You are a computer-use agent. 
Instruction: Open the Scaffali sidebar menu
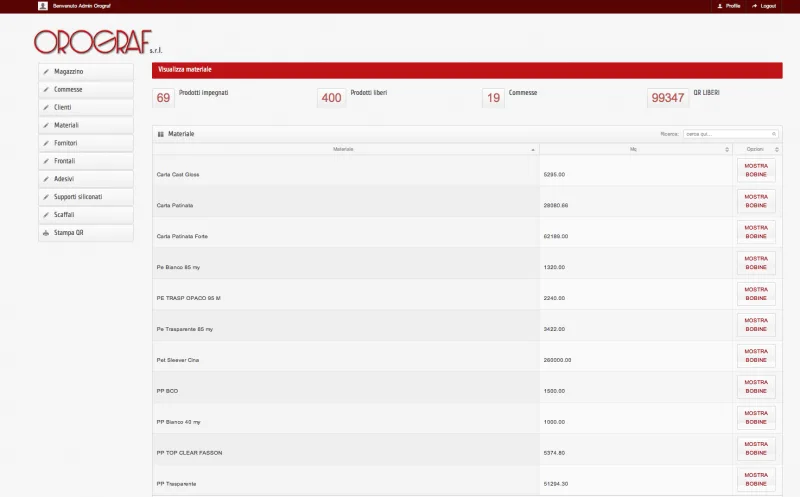86,215
